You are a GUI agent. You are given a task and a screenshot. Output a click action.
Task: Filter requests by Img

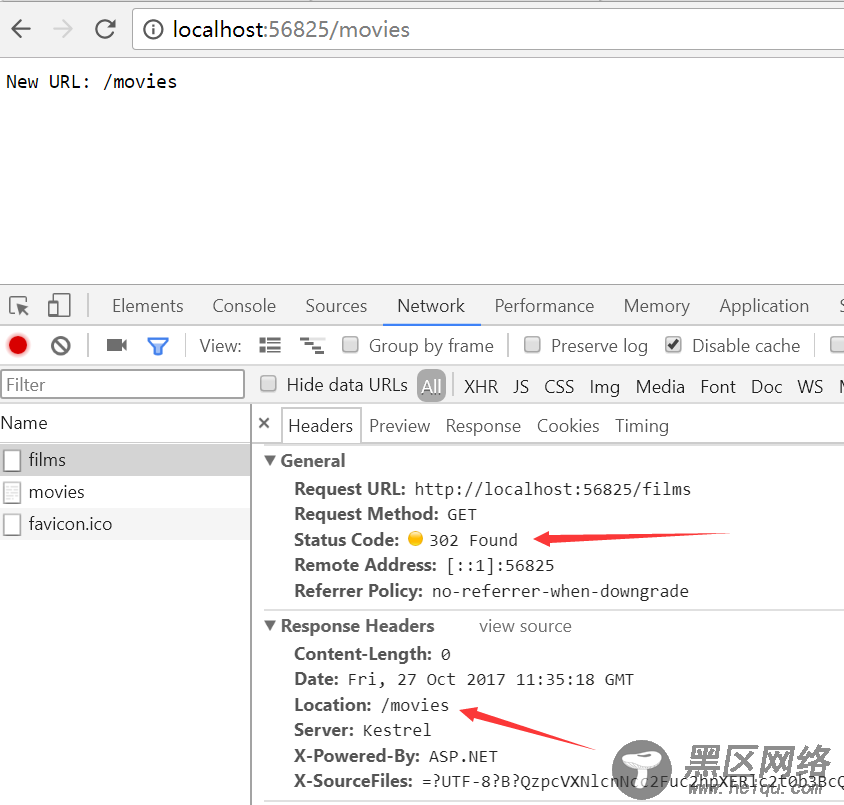click(604, 387)
